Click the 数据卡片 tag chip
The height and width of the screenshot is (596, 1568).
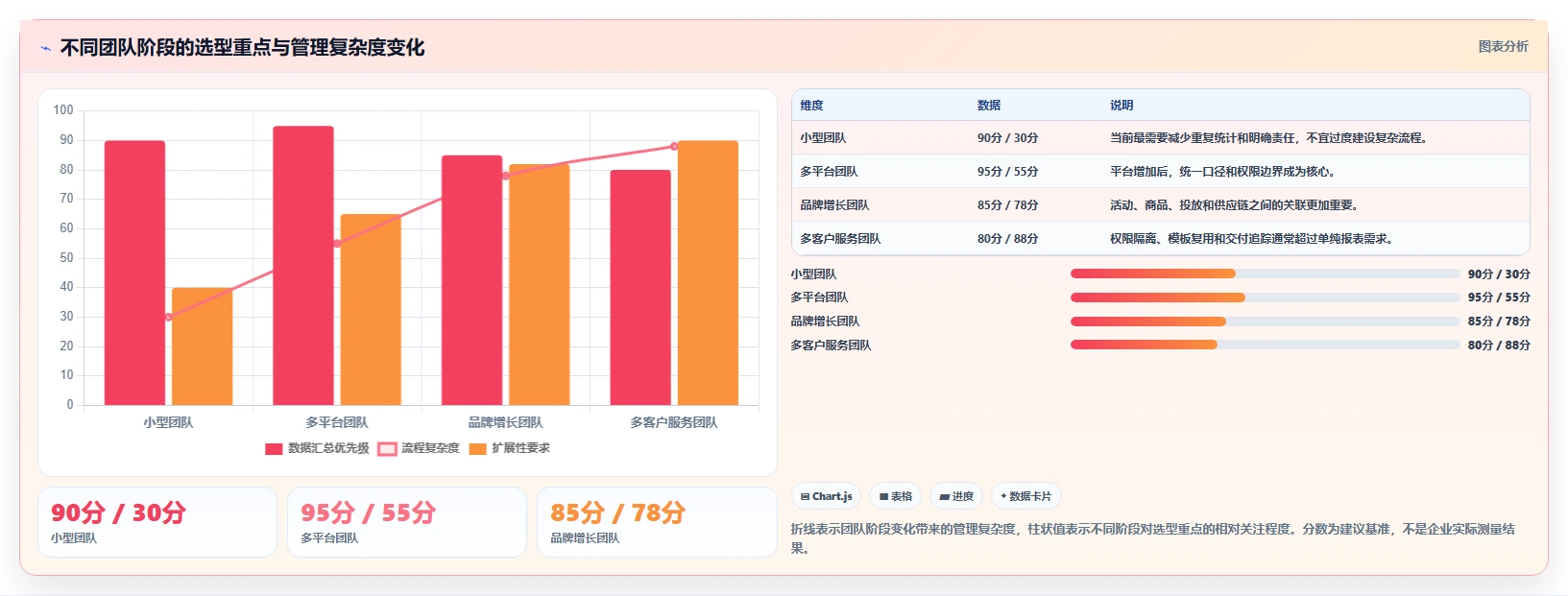pos(1025,496)
